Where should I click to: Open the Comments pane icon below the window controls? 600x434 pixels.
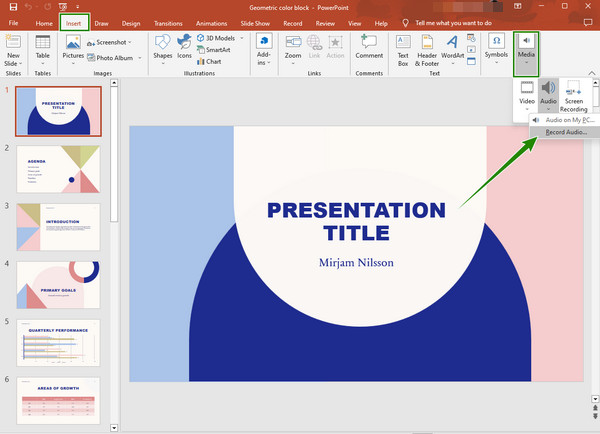click(588, 23)
